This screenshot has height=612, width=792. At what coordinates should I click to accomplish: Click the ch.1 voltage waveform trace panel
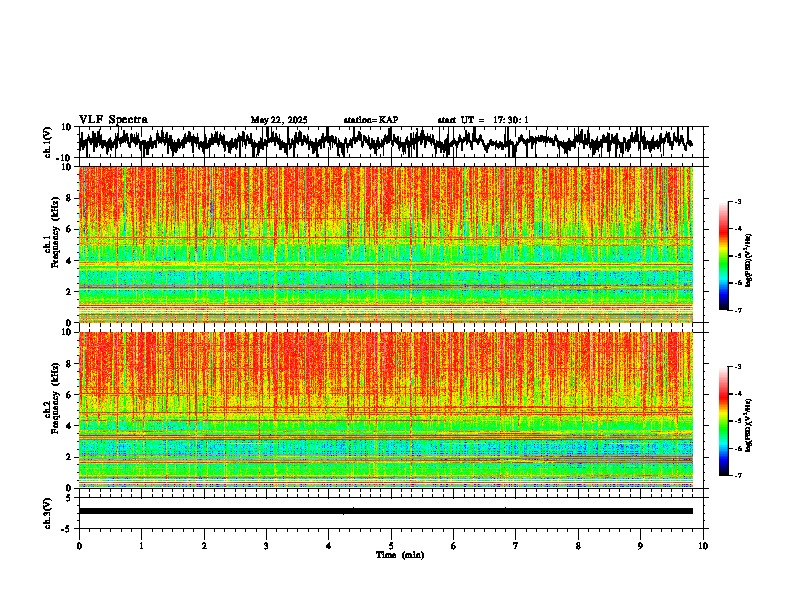point(391,142)
